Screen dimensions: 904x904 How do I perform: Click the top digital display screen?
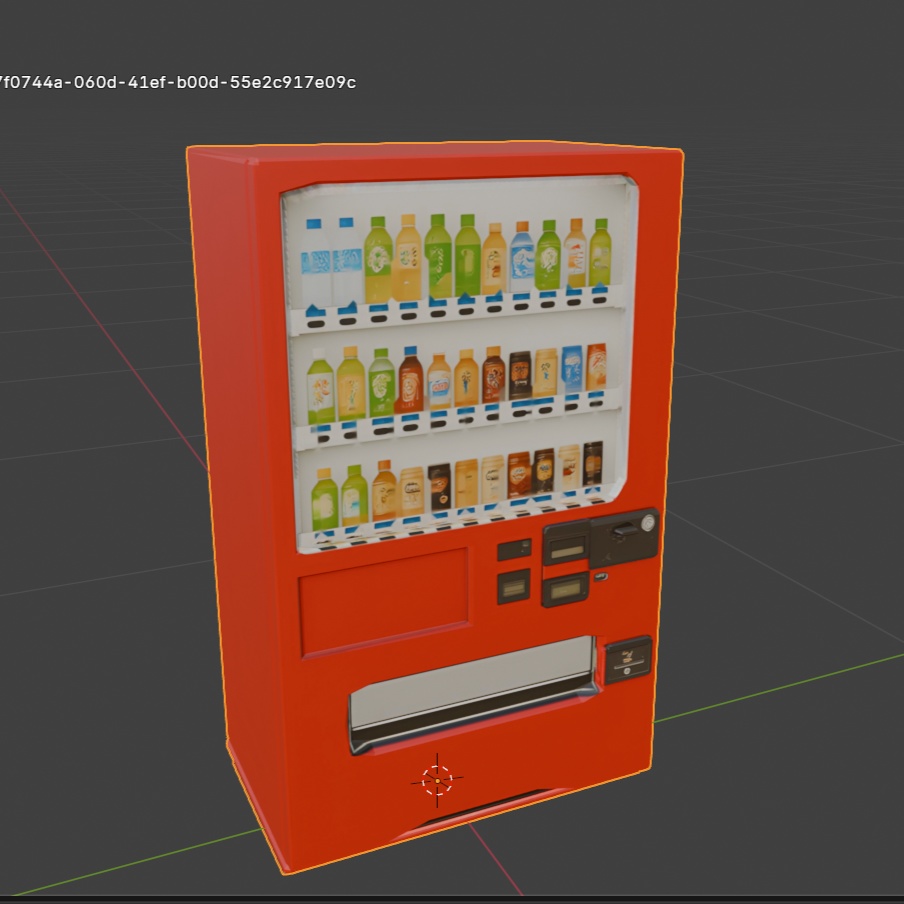click(x=565, y=550)
